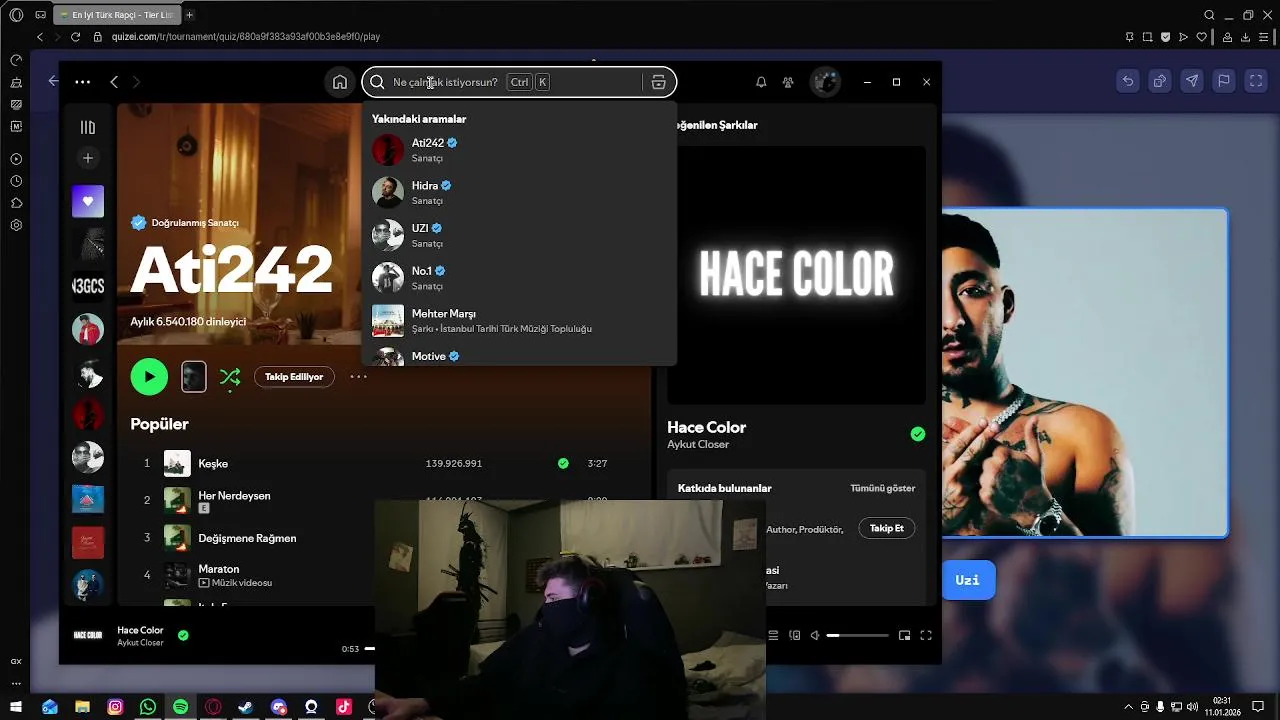The width and height of the screenshot is (1280, 720).
Task: Click the quiz flag report button
Action: point(1224,82)
